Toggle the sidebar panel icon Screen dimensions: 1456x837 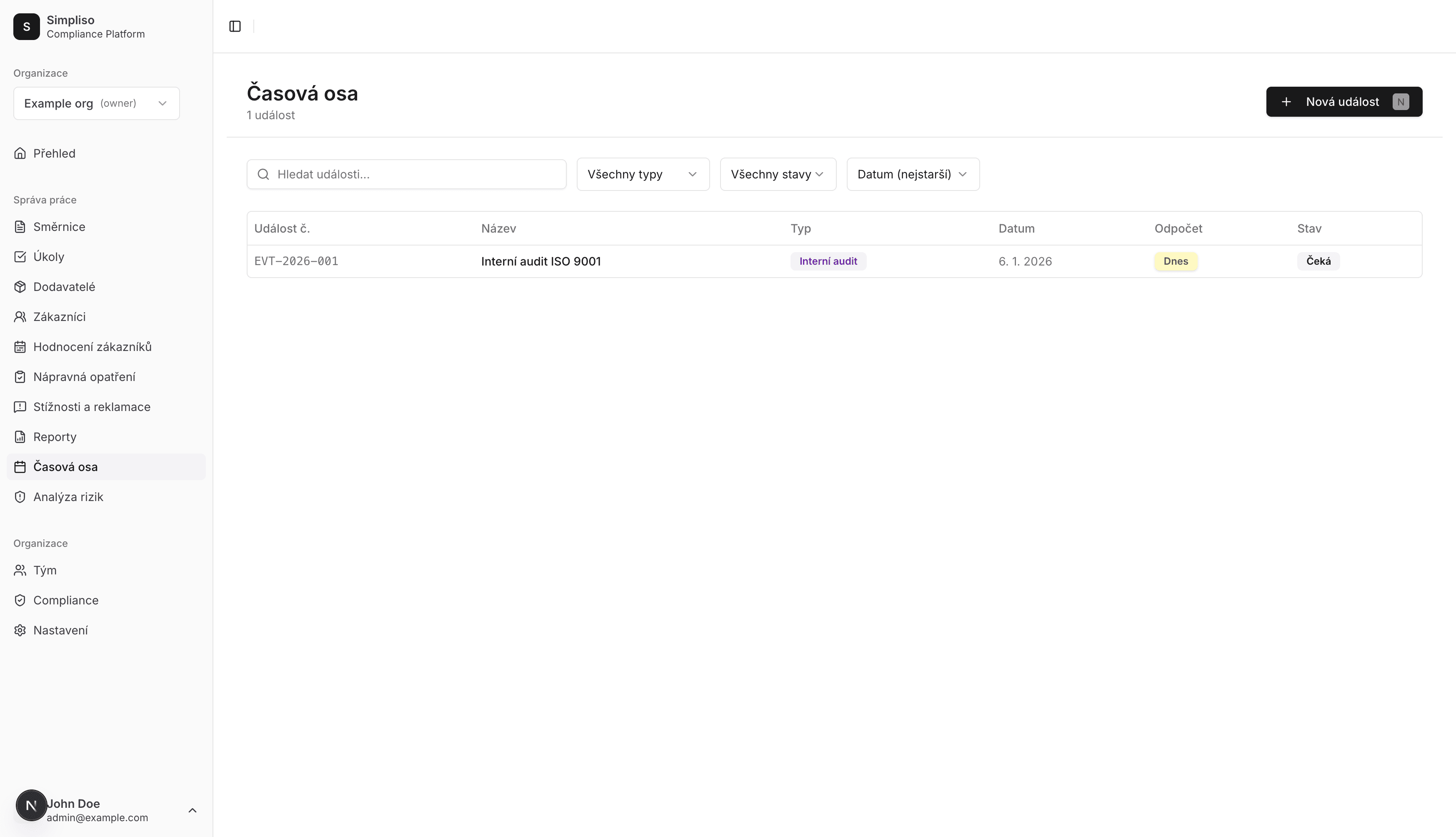[235, 26]
